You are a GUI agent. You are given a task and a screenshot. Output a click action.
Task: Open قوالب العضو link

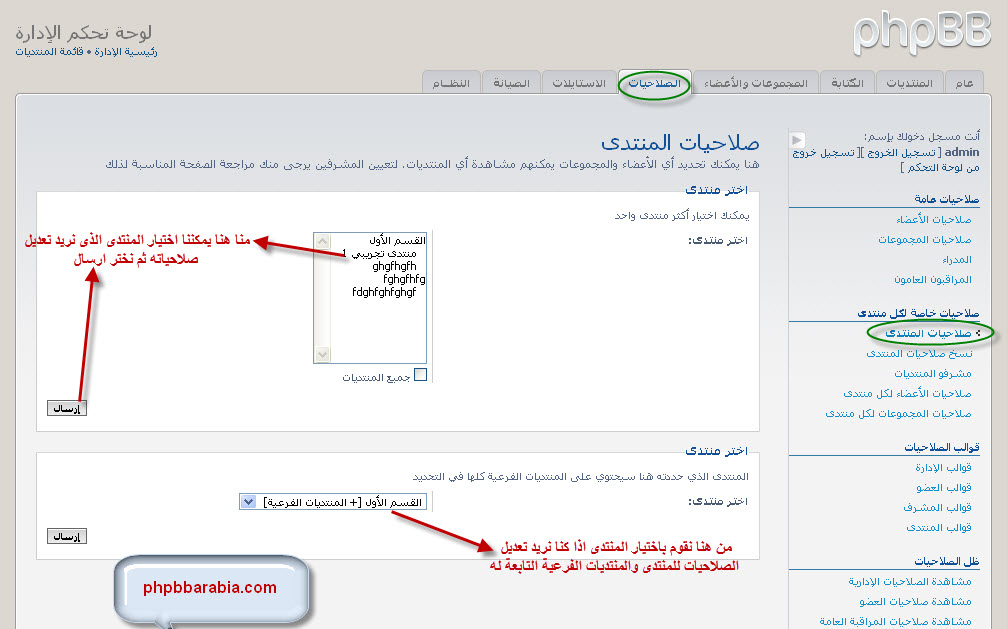tap(943, 487)
